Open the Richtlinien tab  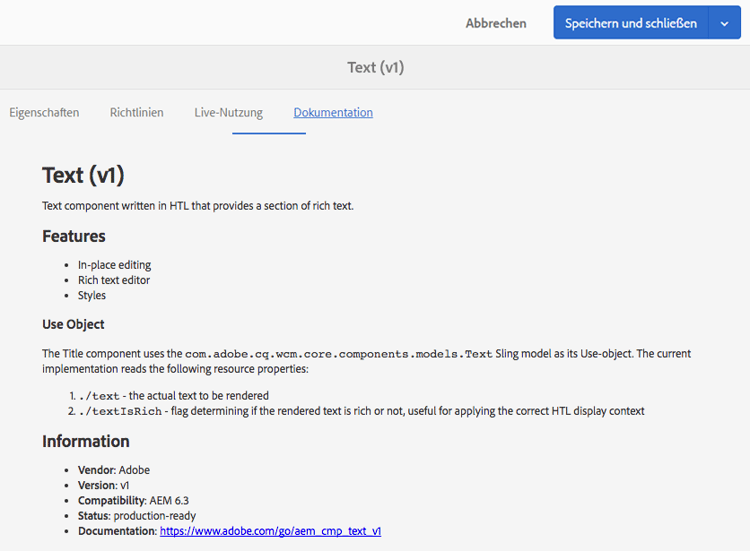137,112
